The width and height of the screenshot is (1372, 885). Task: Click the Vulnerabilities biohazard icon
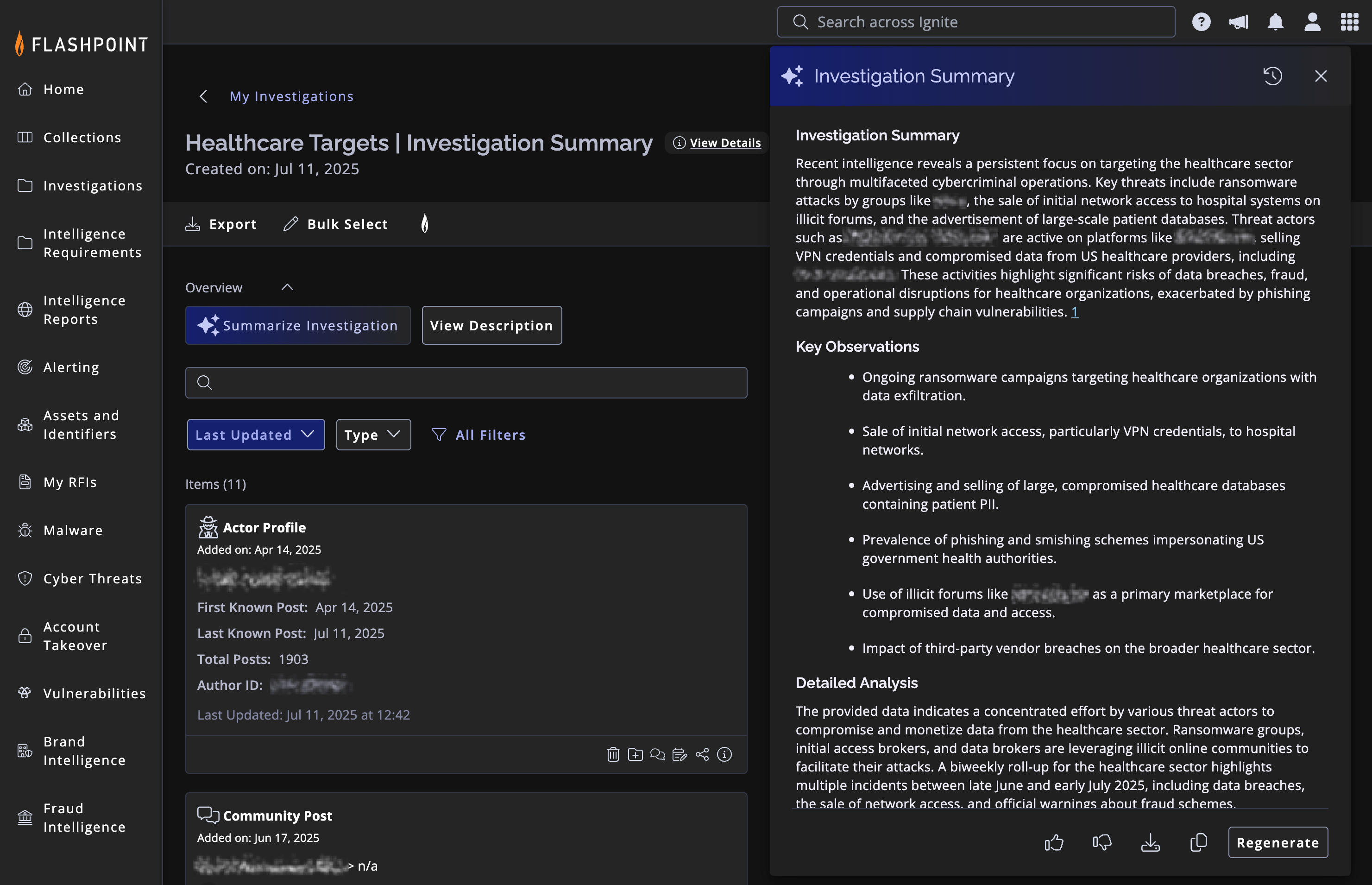(25, 693)
